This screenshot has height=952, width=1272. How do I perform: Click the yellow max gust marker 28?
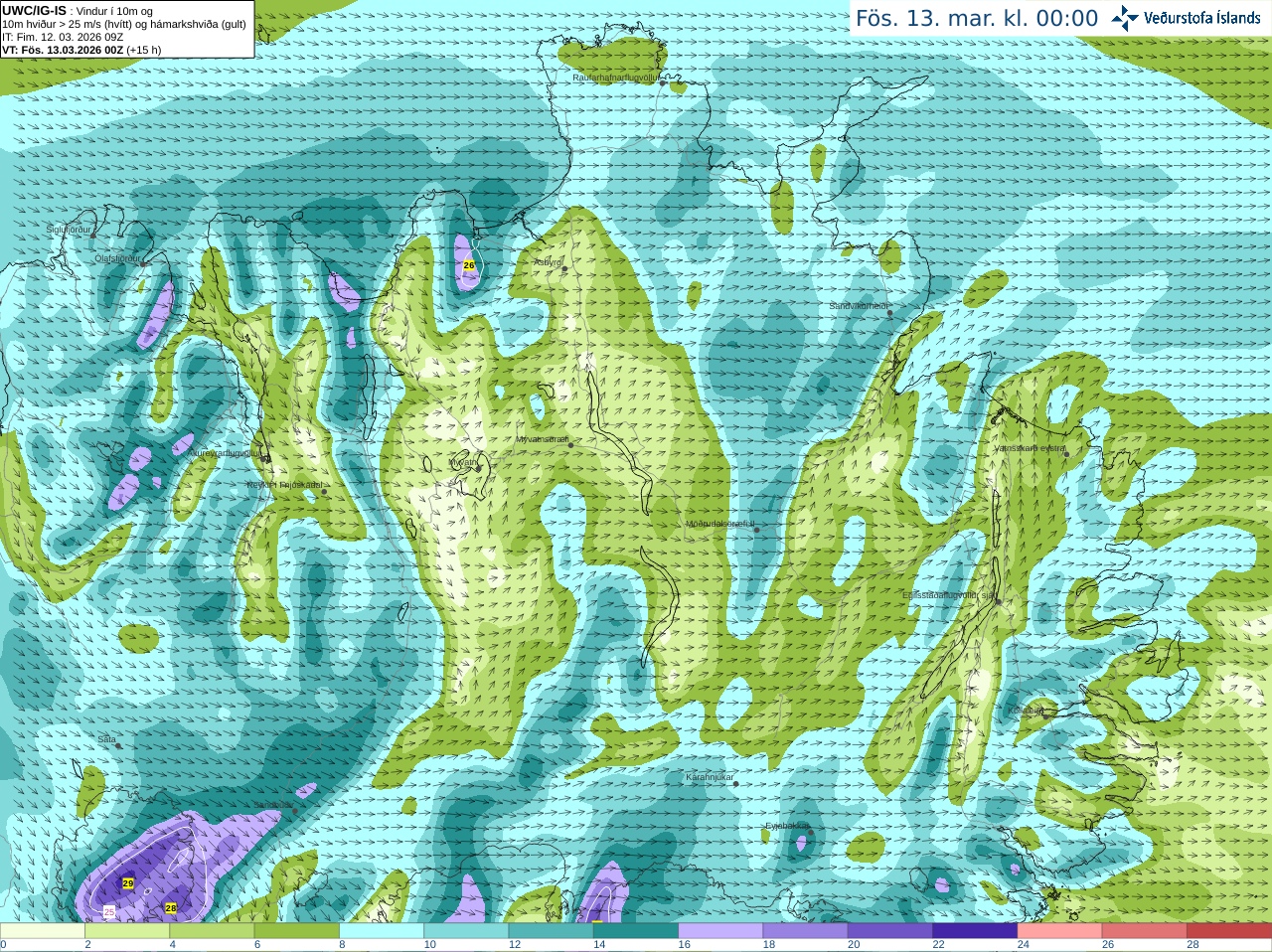pyautogui.click(x=171, y=907)
